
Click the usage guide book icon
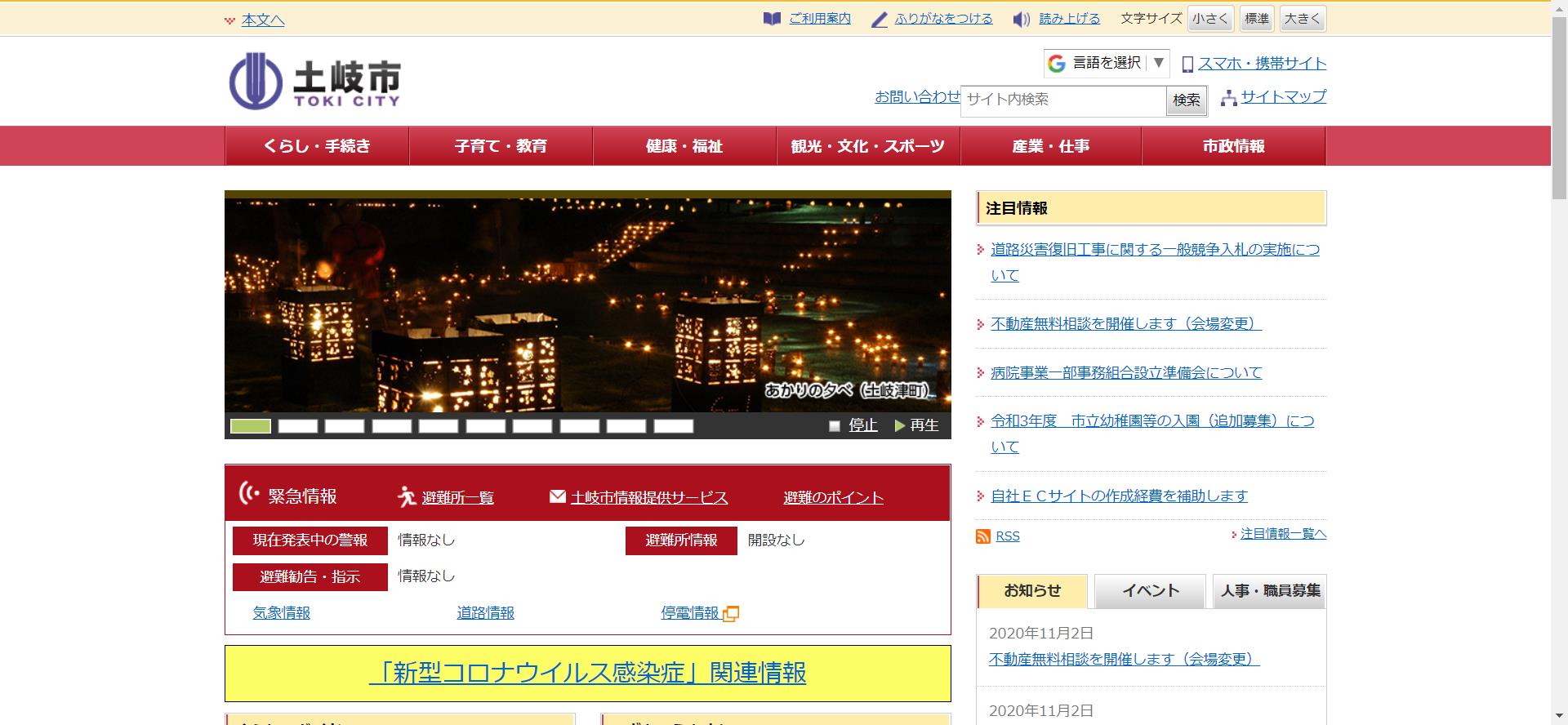(772, 19)
